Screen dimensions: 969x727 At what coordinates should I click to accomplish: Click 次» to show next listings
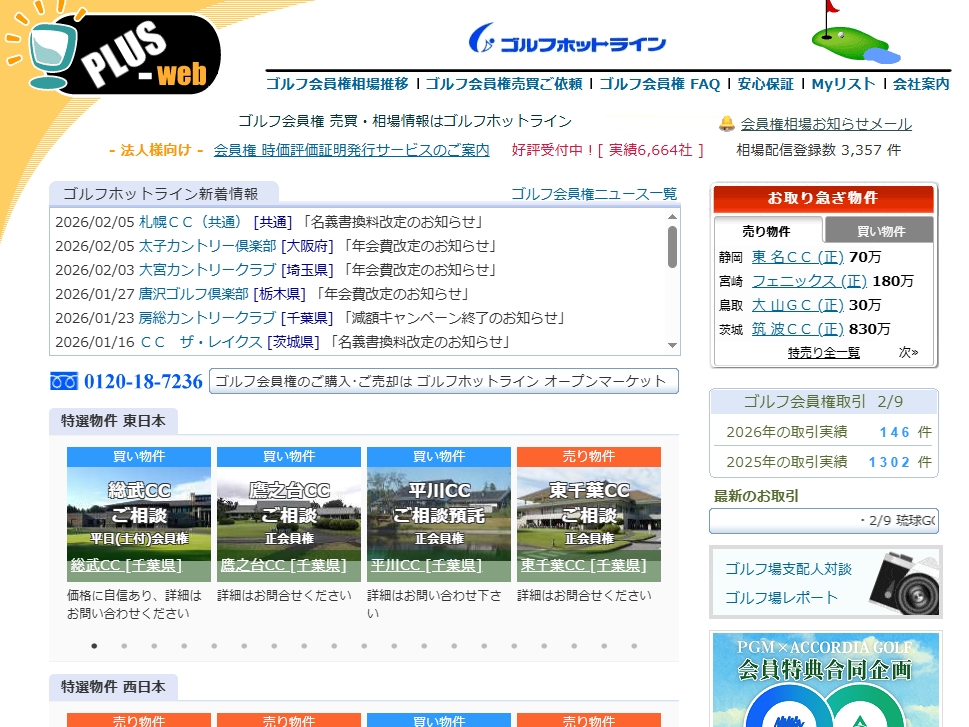(x=908, y=352)
